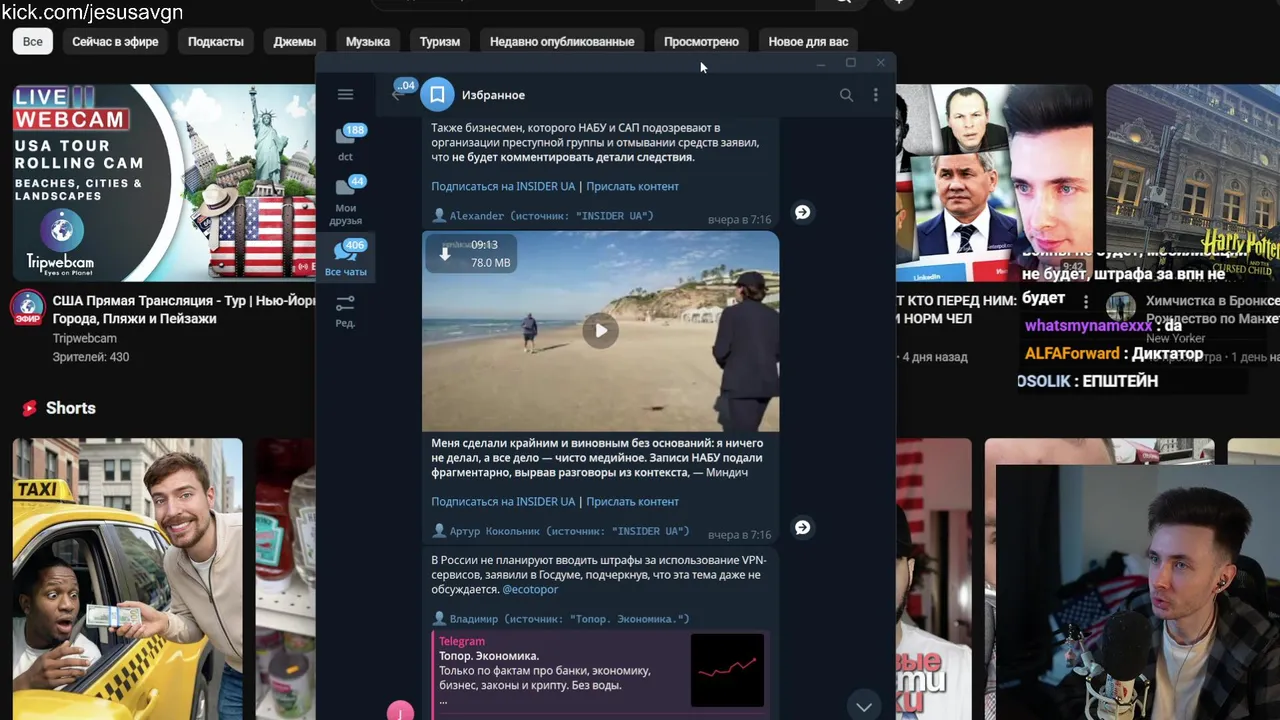
Task: Click ALFAForward chat username
Action: coord(1072,354)
